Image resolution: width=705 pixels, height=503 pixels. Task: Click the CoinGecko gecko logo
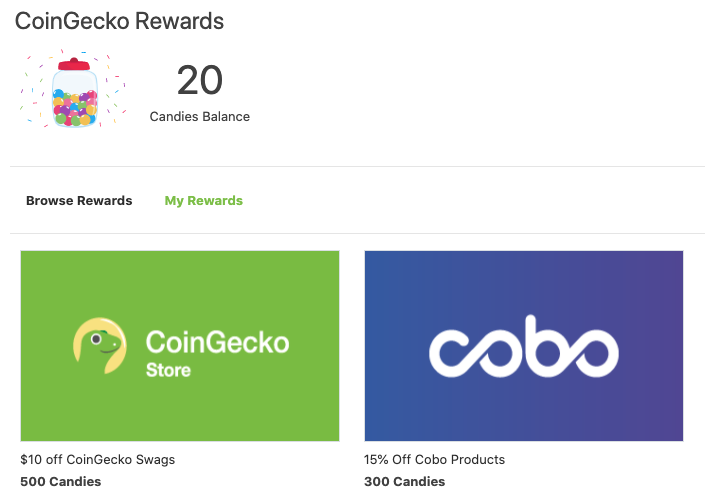pos(100,346)
